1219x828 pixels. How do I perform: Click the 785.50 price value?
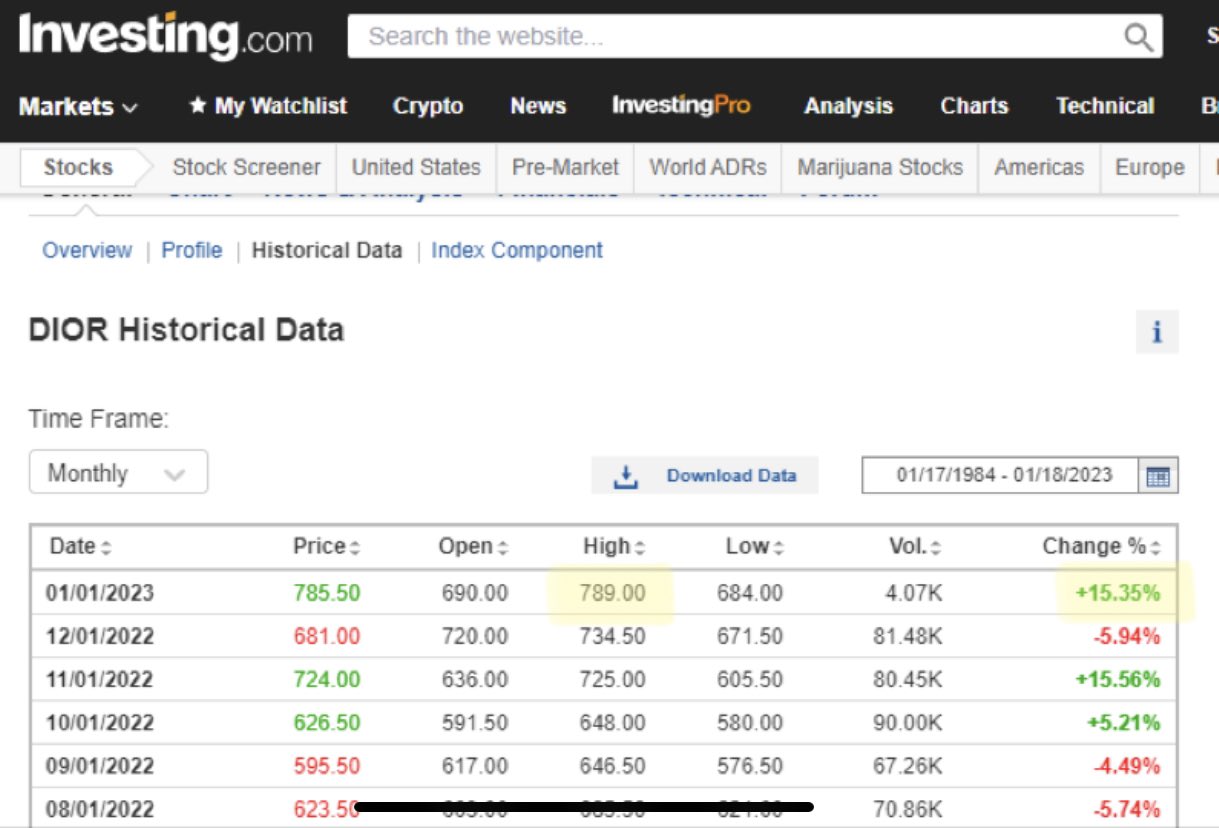pyautogui.click(x=327, y=593)
